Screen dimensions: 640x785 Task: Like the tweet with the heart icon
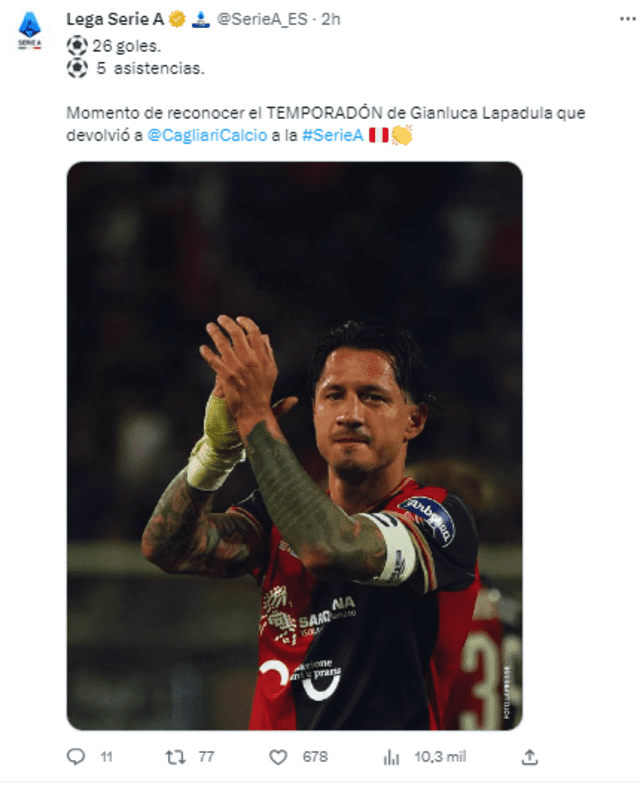coord(278,757)
